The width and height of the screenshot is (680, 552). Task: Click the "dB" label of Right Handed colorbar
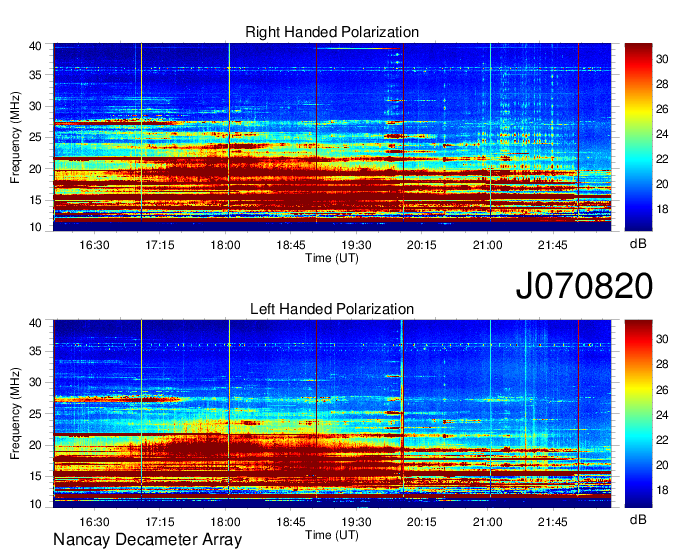[638, 244]
